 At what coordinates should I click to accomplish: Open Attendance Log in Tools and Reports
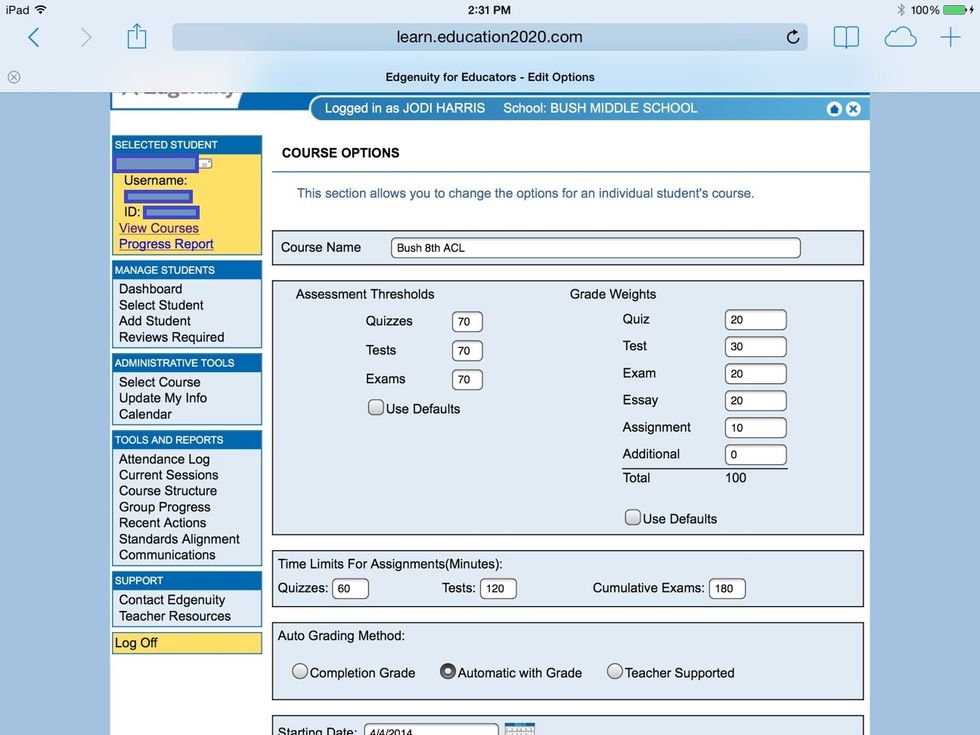[164, 459]
